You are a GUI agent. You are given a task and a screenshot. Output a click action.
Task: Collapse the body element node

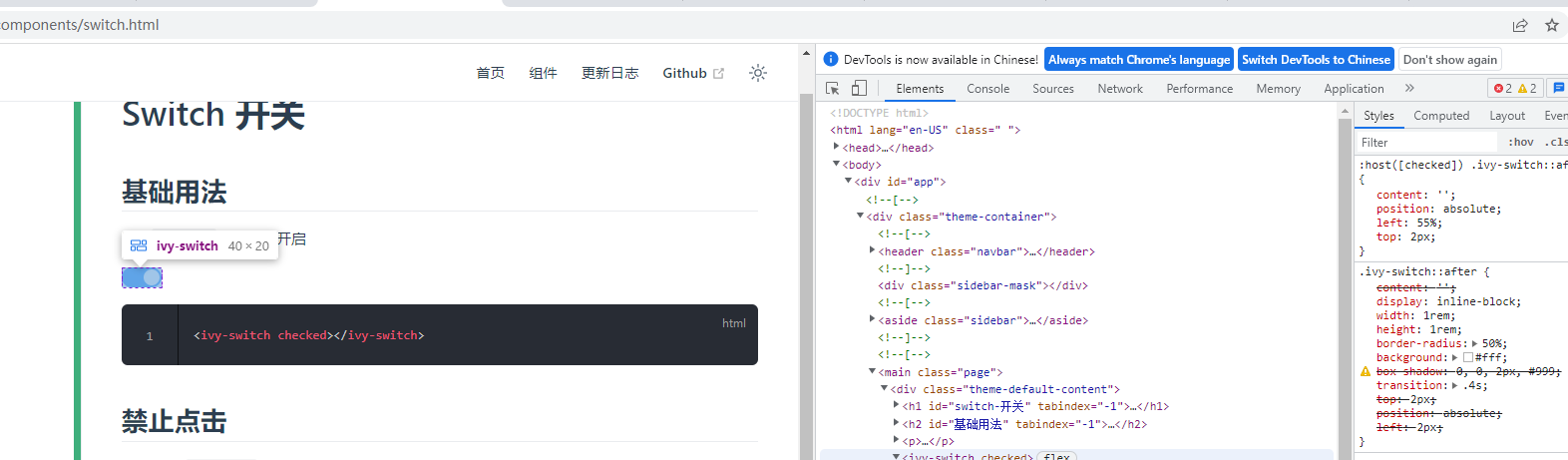pos(837,164)
